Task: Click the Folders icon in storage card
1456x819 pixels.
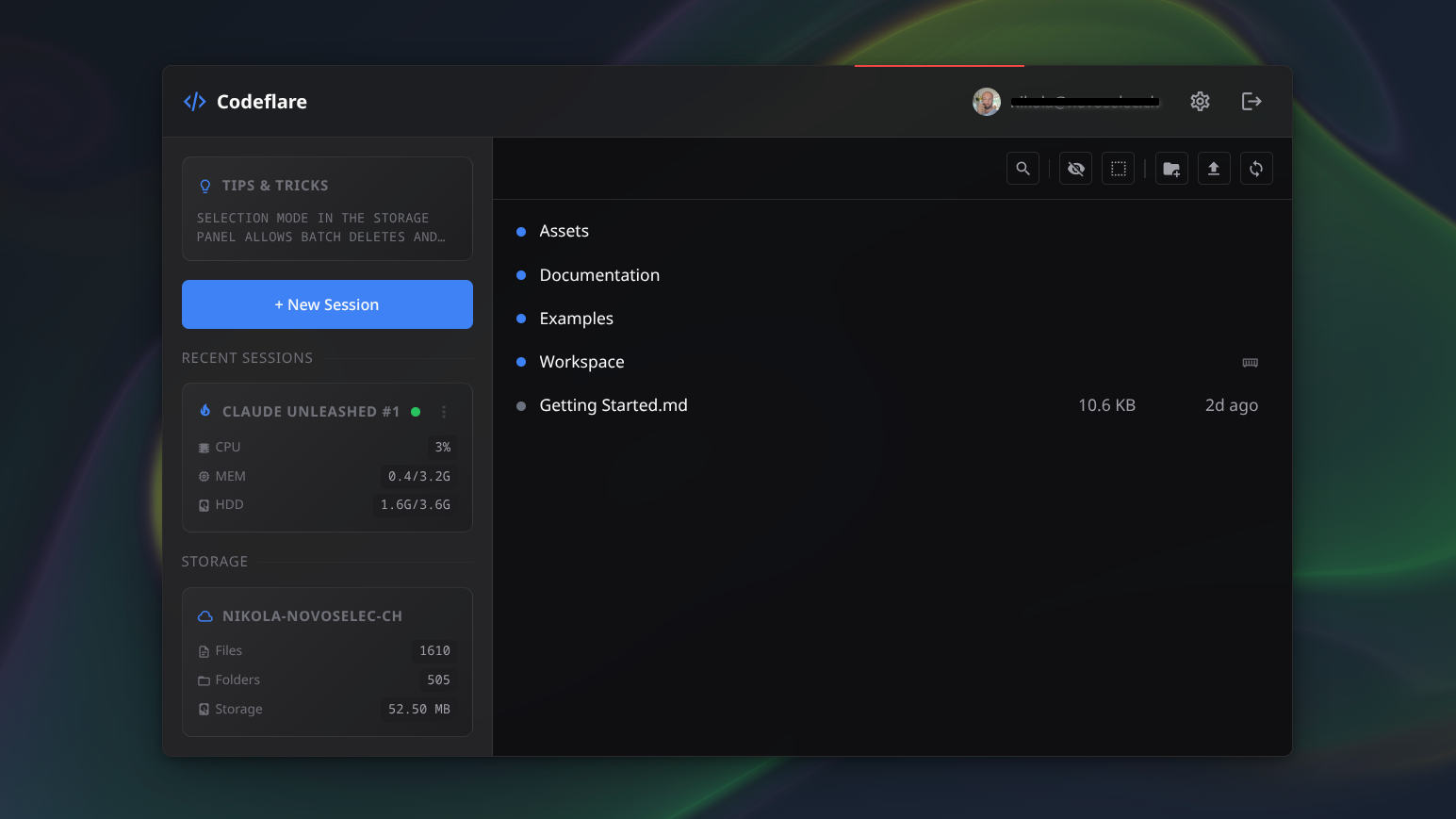Action: click(x=204, y=680)
